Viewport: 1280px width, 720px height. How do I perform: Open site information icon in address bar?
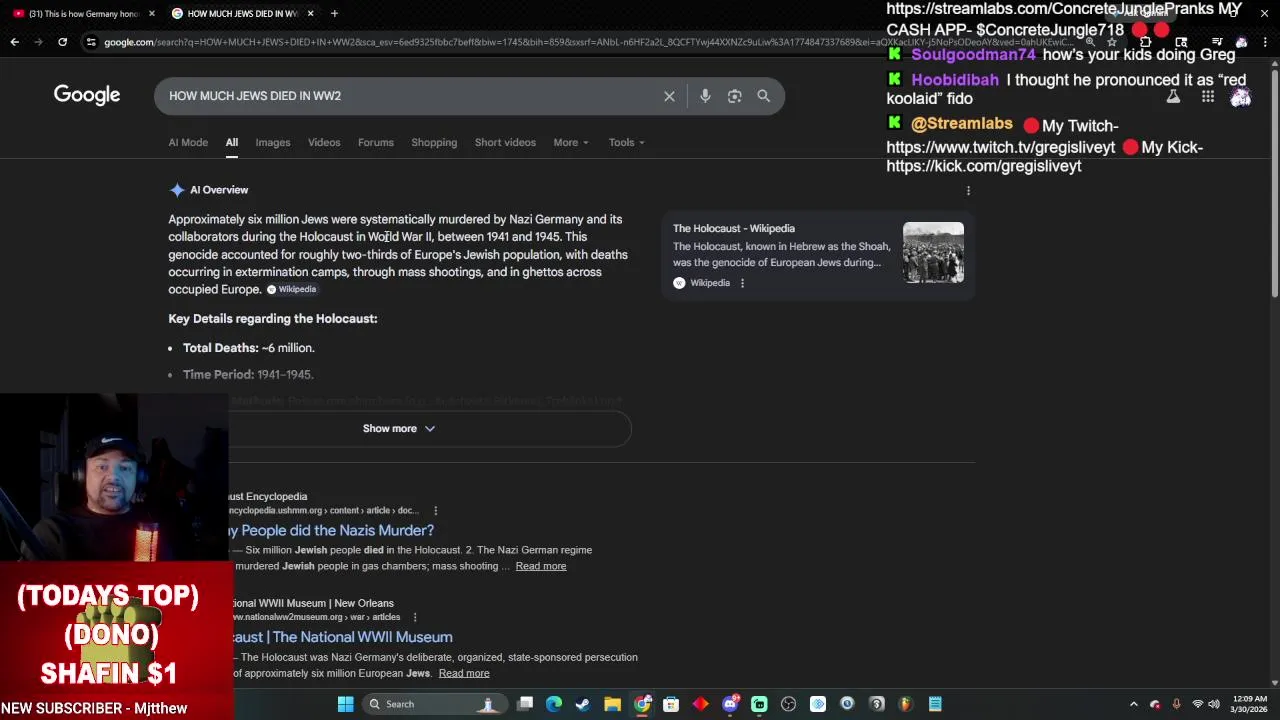[91, 42]
